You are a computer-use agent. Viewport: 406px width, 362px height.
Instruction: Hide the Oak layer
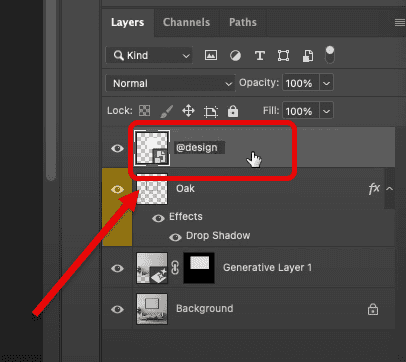point(117,189)
